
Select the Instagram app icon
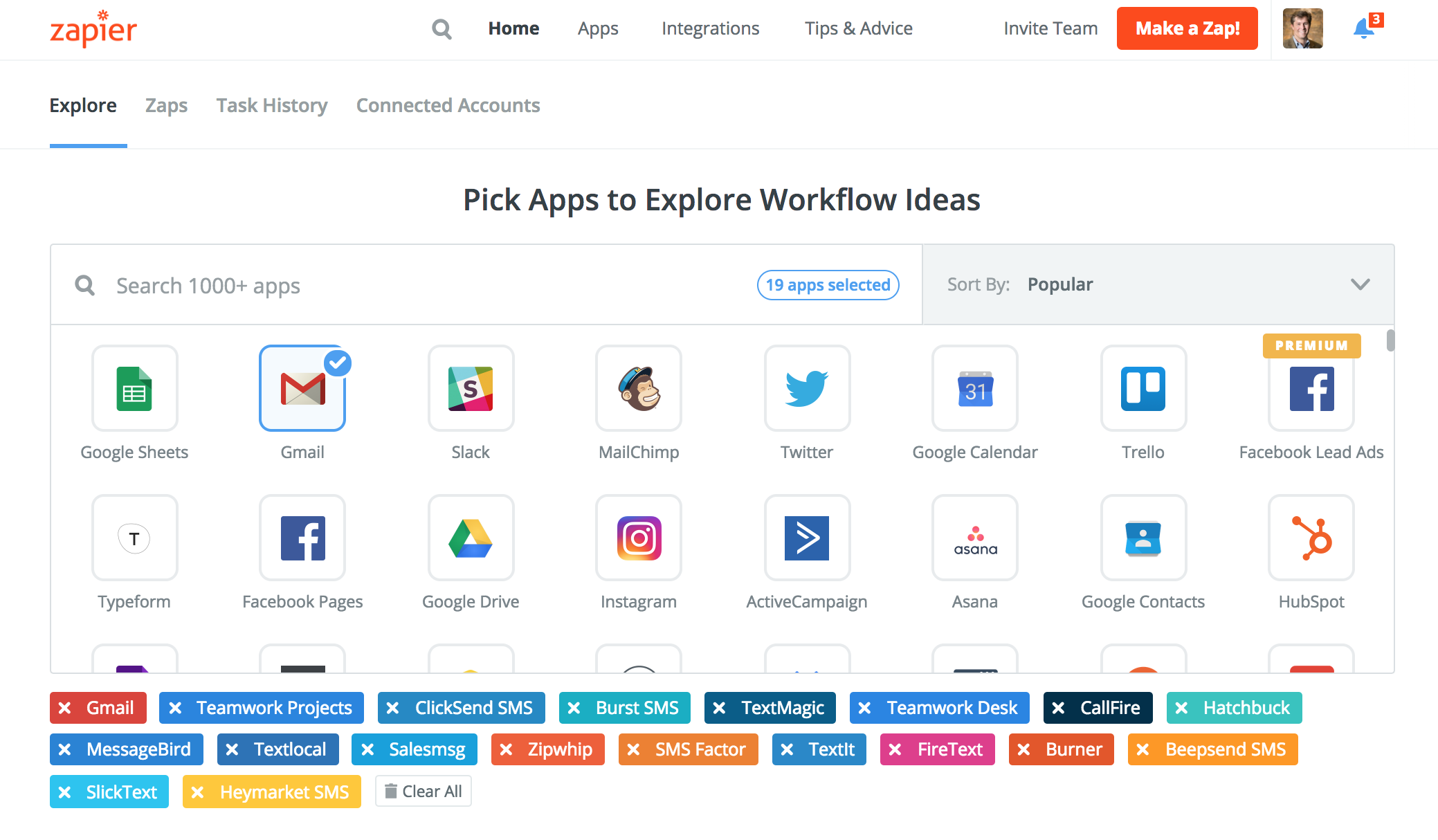click(639, 539)
